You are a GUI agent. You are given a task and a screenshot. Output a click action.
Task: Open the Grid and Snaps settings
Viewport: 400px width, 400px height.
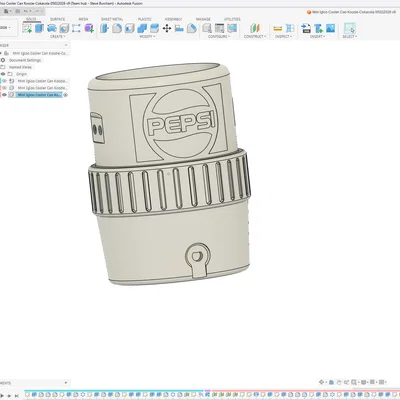click(373, 382)
